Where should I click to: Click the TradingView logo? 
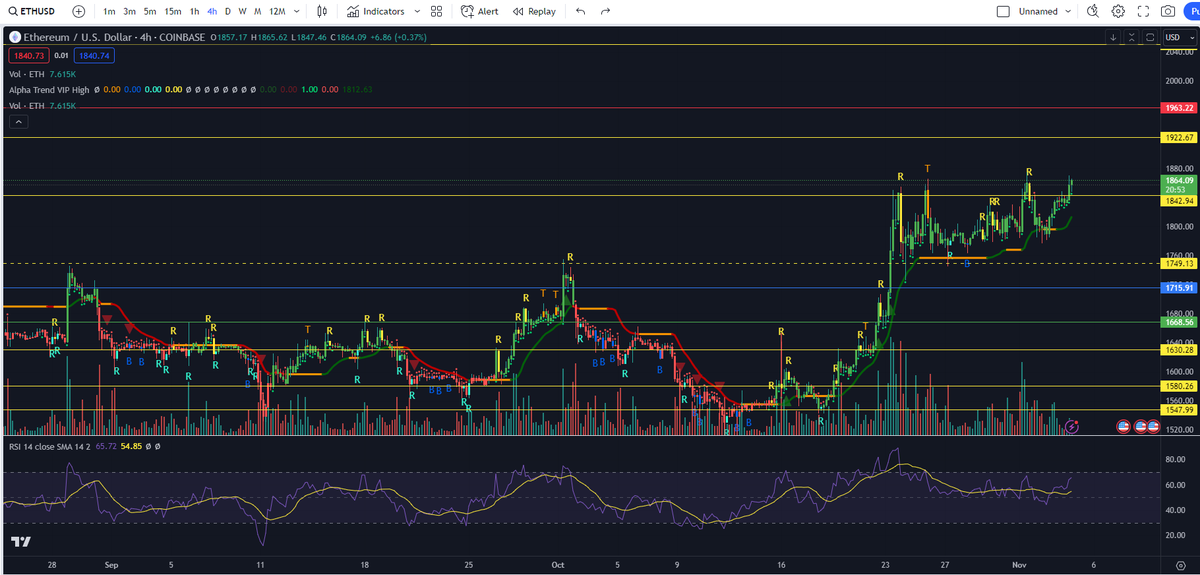pos(20,541)
